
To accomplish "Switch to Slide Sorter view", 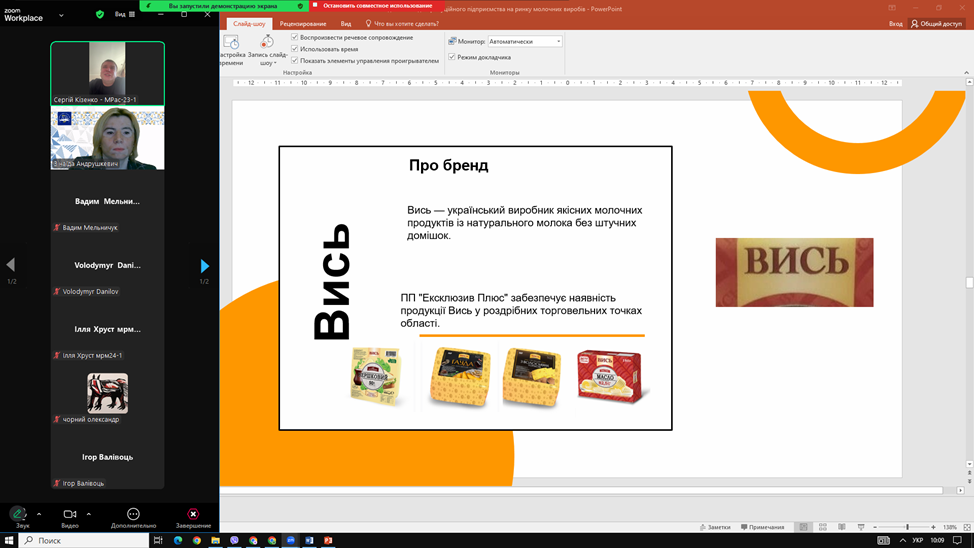I will [x=822, y=527].
